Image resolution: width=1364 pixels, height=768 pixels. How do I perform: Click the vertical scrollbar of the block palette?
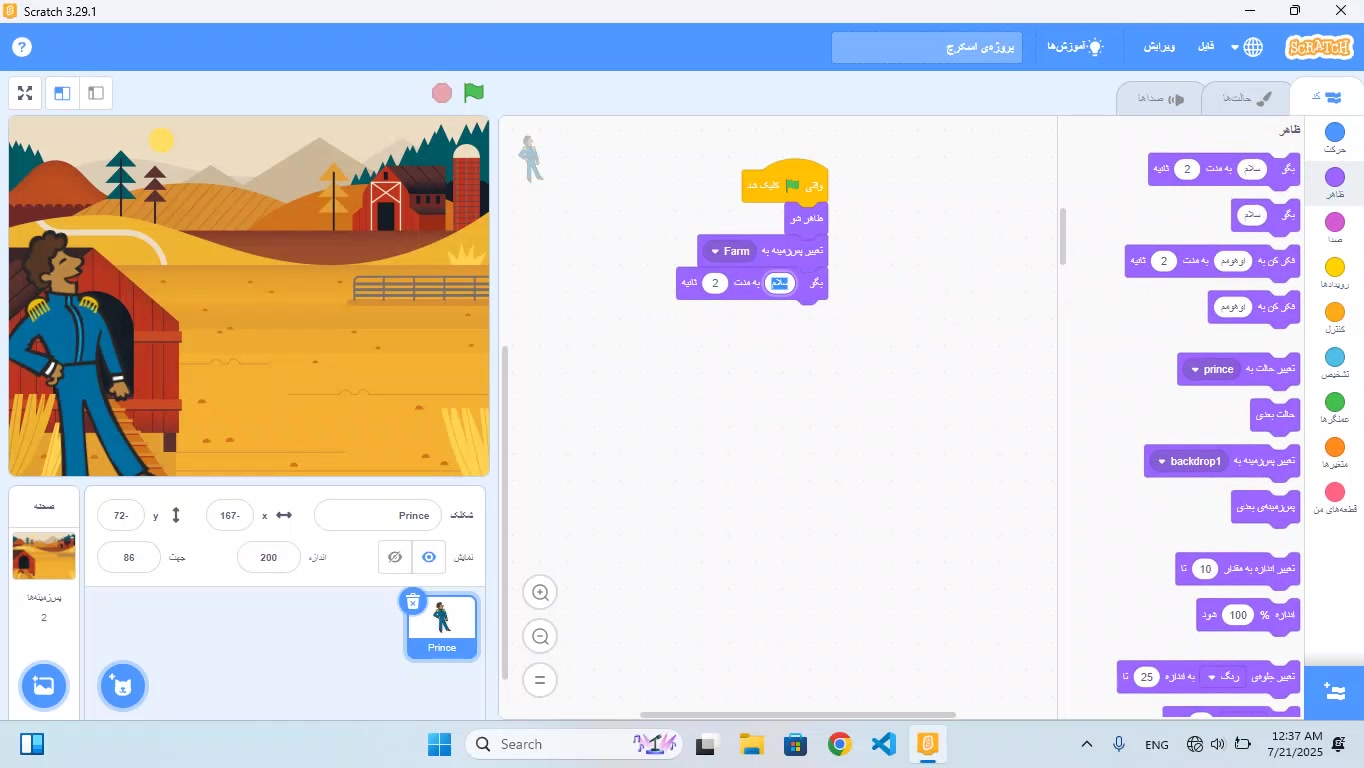pyautogui.click(x=1062, y=236)
